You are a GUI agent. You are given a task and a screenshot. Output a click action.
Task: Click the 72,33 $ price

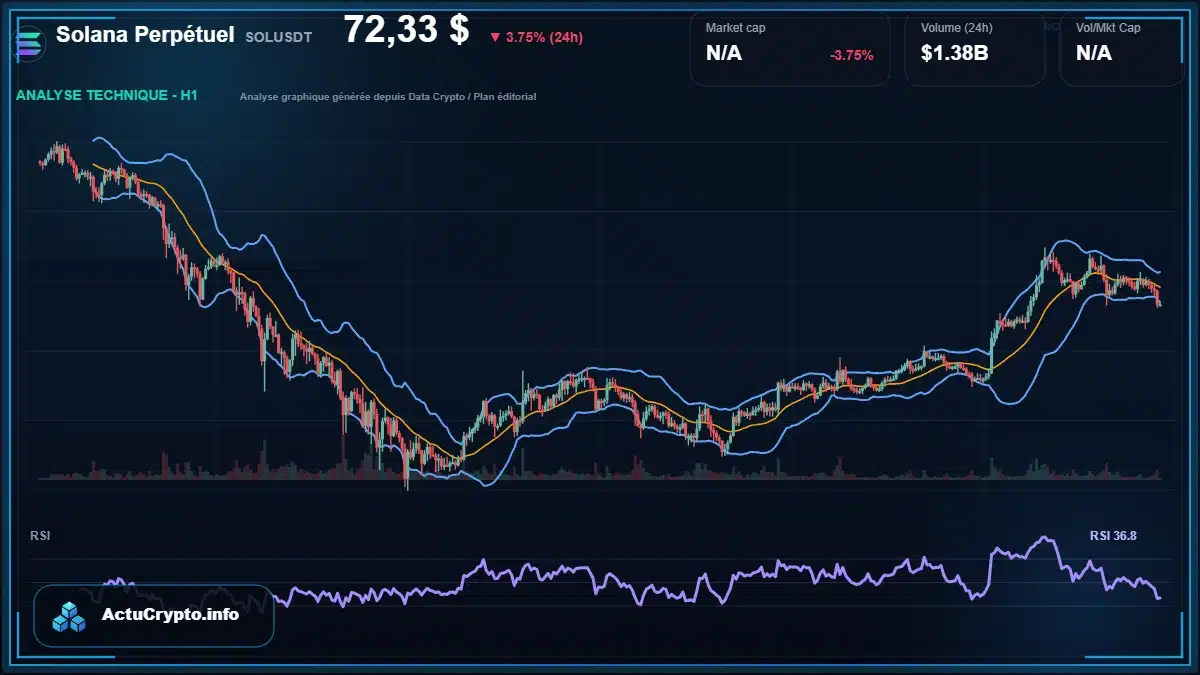(406, 30)
